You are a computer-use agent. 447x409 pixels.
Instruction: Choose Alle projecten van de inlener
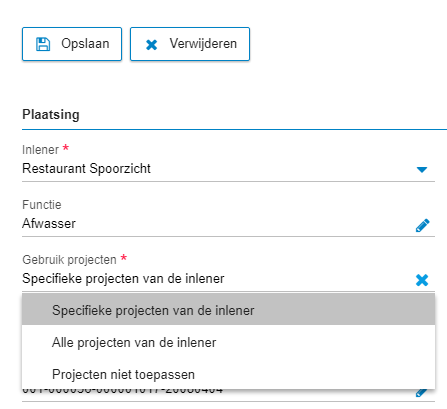point(228,342)
